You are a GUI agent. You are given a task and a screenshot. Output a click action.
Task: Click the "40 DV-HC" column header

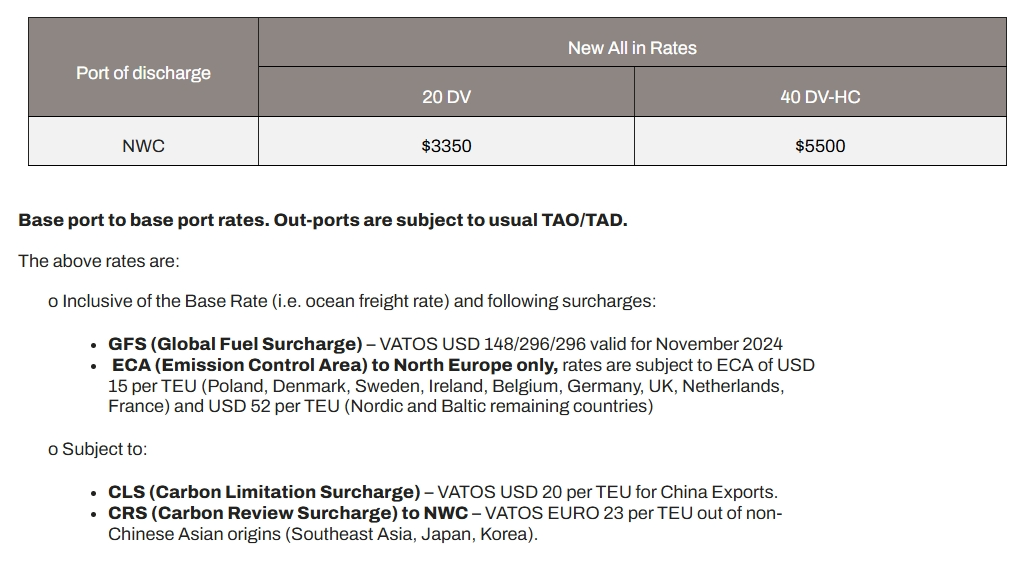coord(820,97)
